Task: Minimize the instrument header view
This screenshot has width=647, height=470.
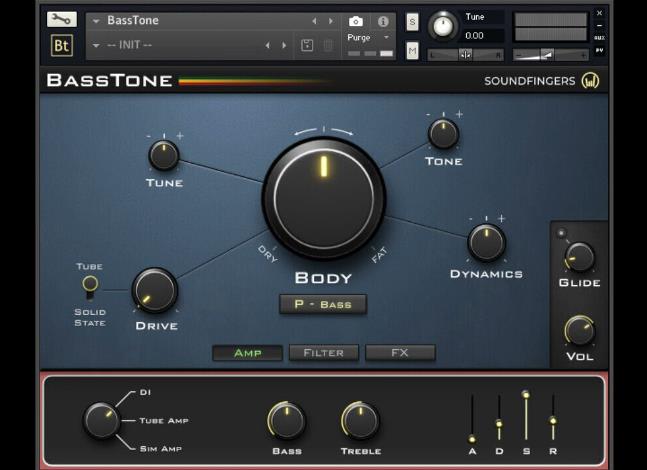Action: pyautogui.click(x=600, y=26)
